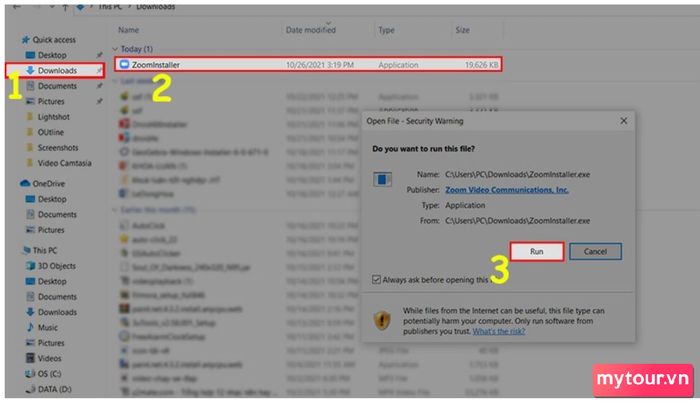Collapse the Today (1) group

[x=115, y=49]
